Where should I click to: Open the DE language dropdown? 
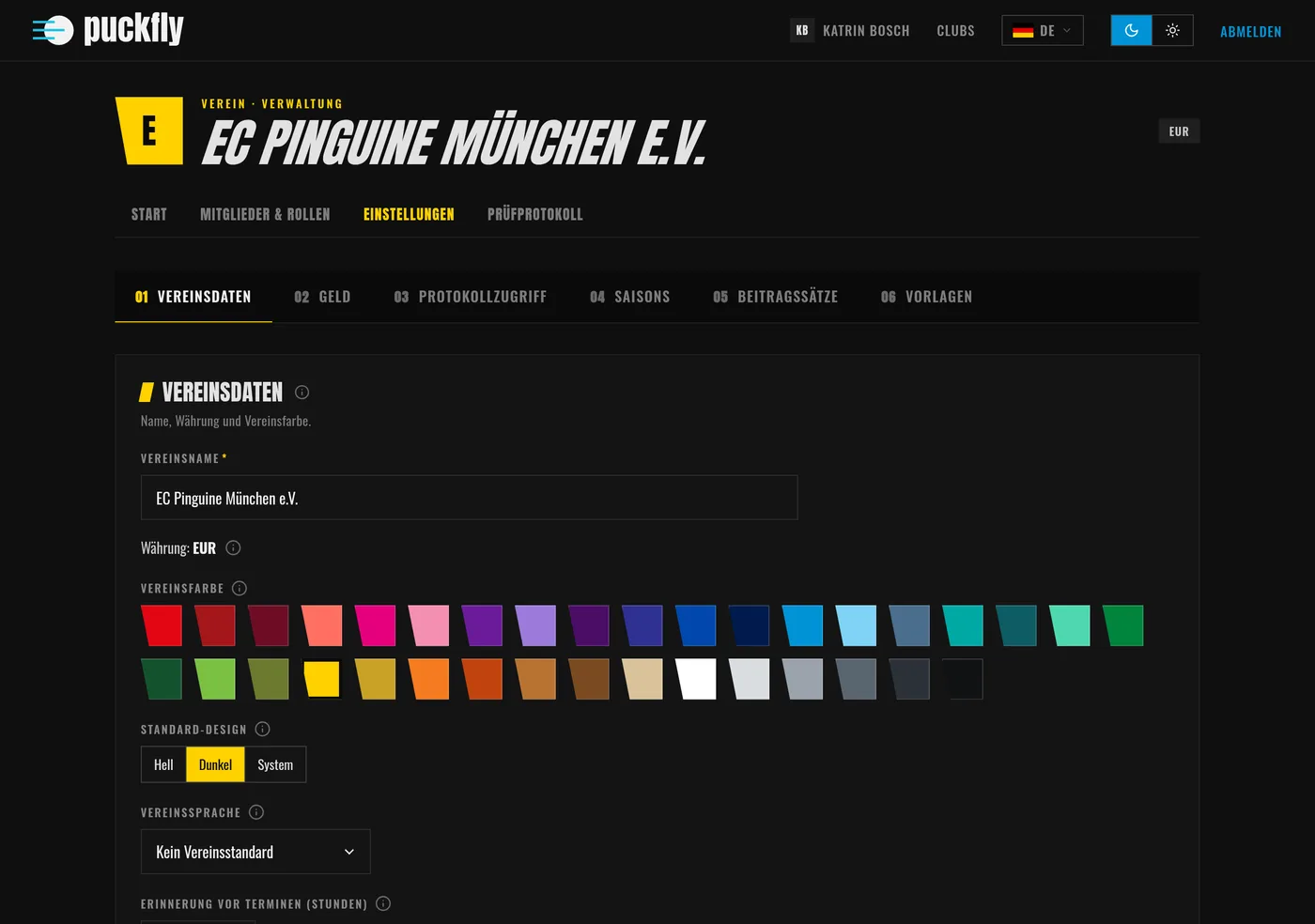pyautogui.click(x=1043, y=30)
